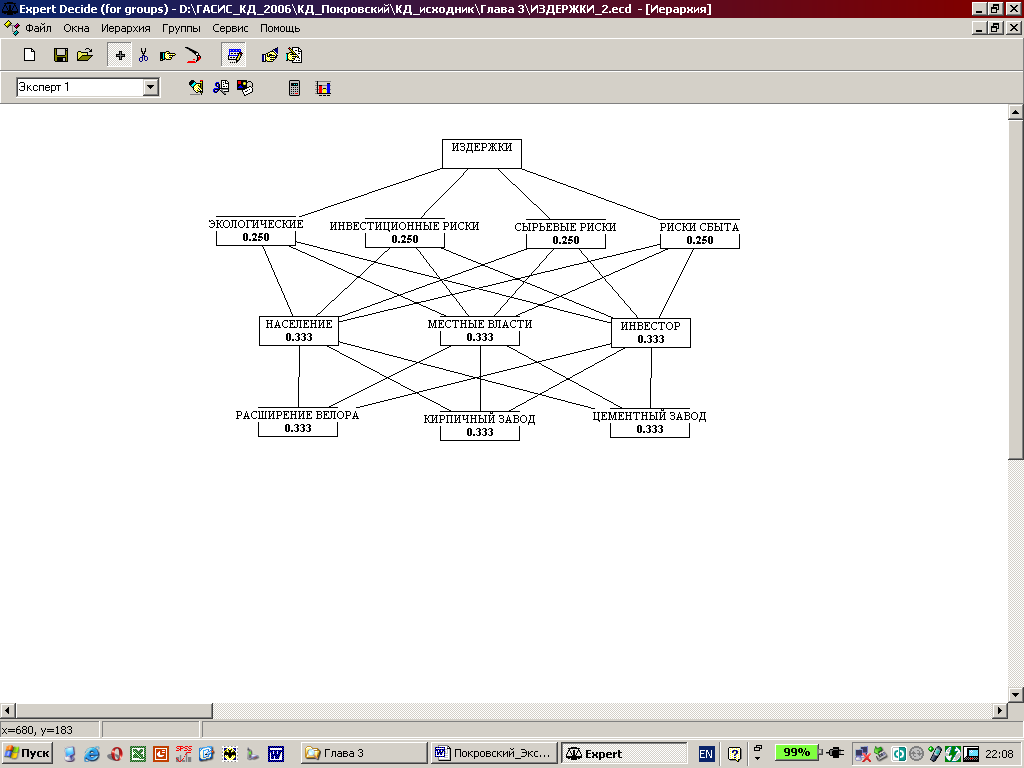Select the ИЗДЕРЖКИ root node
The height and width of the screenshot is (768, 1024).
pyautogui.click(x=482, y=153)
